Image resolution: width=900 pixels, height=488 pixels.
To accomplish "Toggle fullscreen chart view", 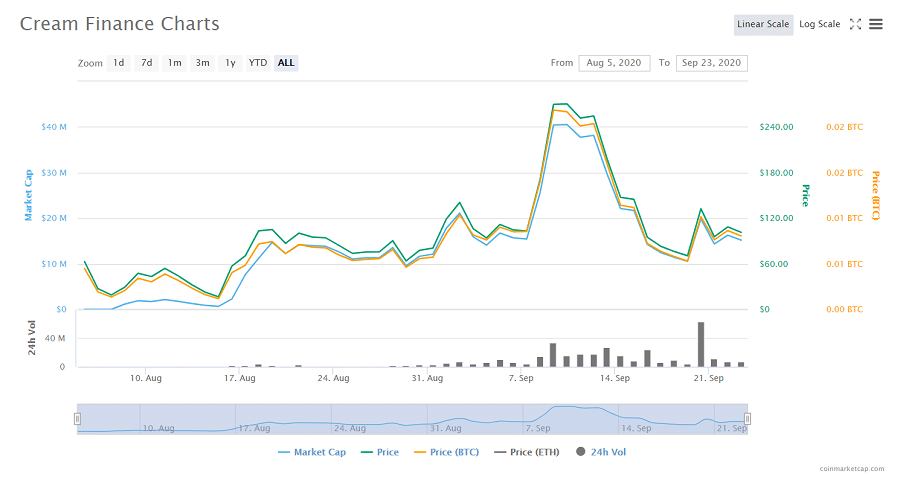I will 855,24.
